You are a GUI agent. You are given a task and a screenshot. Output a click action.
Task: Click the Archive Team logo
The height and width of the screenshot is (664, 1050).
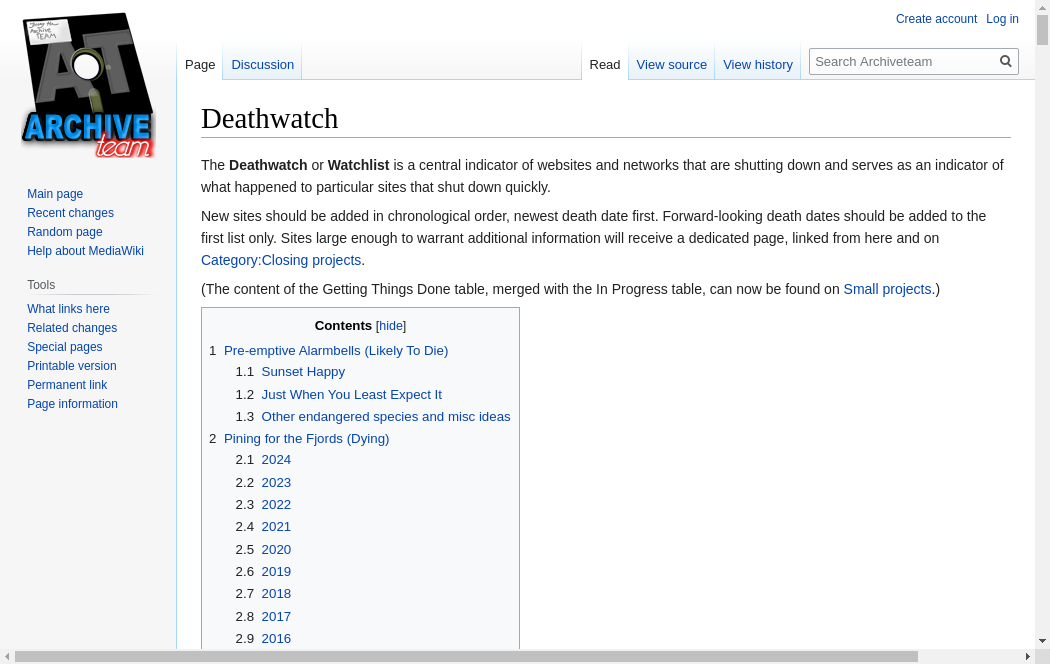[88, 86]
